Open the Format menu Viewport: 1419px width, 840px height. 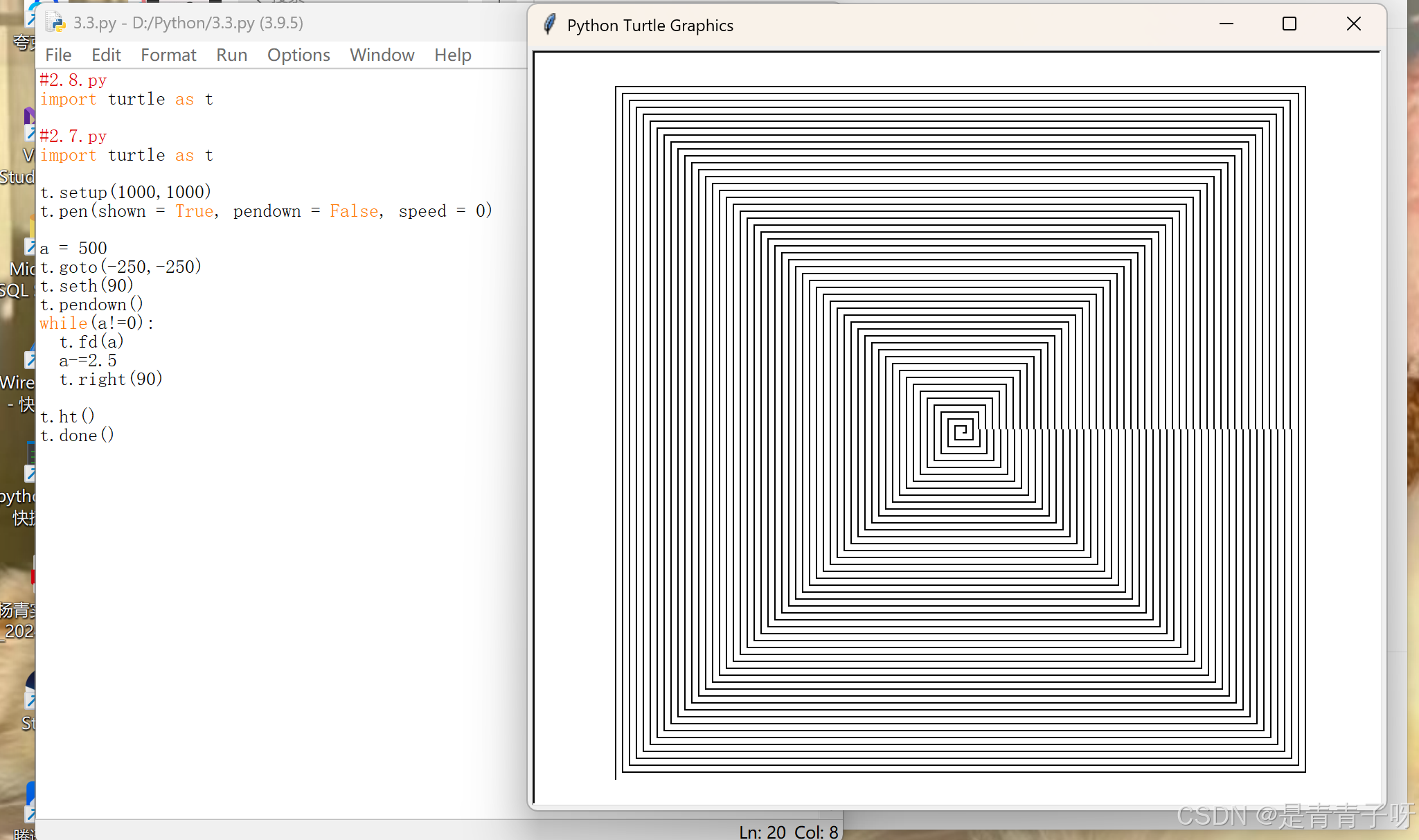click(168, 55)
